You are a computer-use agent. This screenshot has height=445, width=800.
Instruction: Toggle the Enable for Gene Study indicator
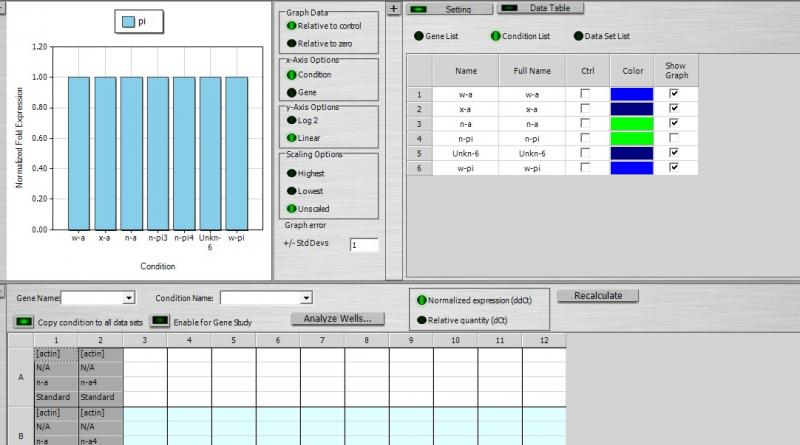tap(160, 320)
